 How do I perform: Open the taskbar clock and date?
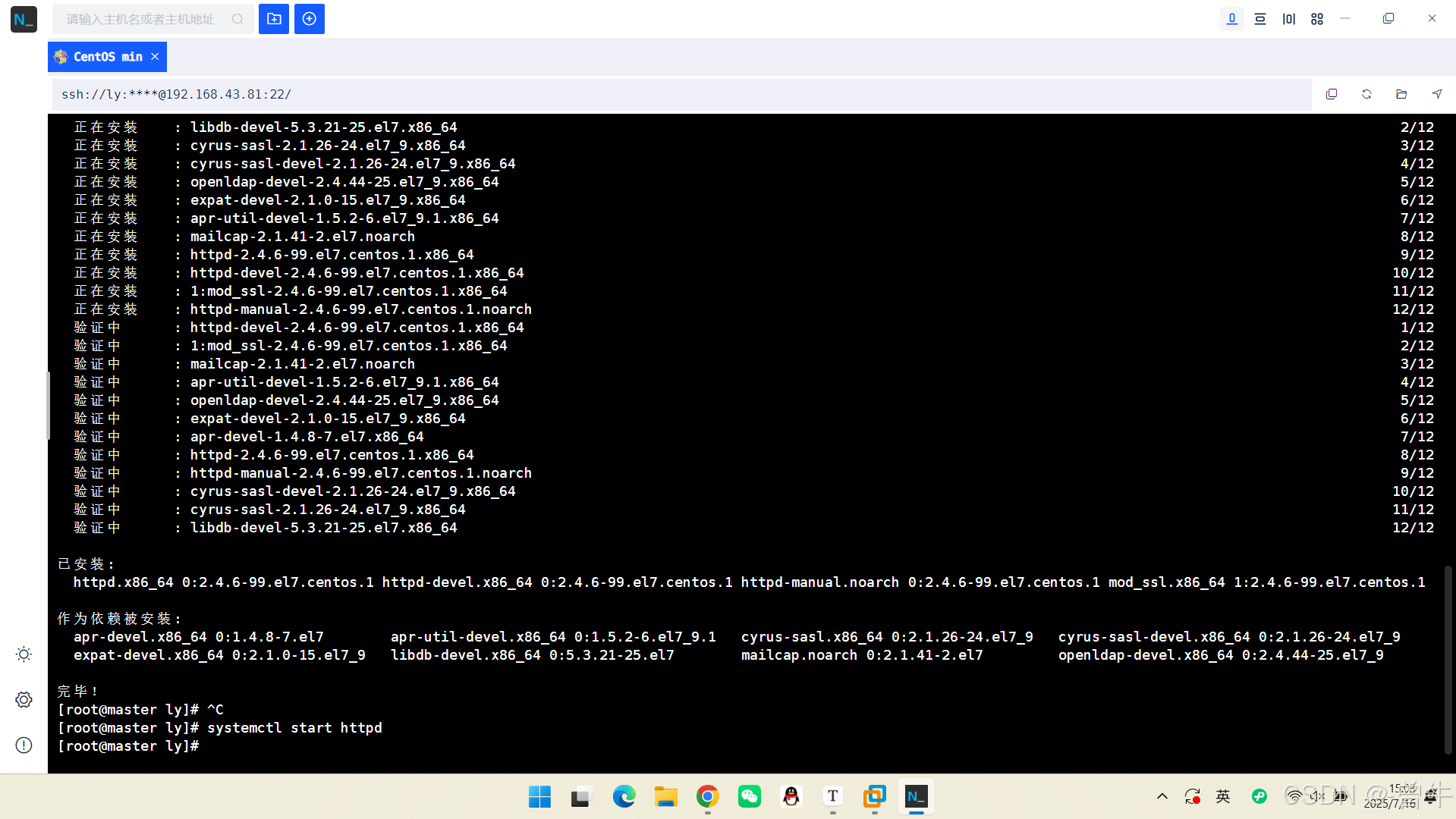(1390, 796)
